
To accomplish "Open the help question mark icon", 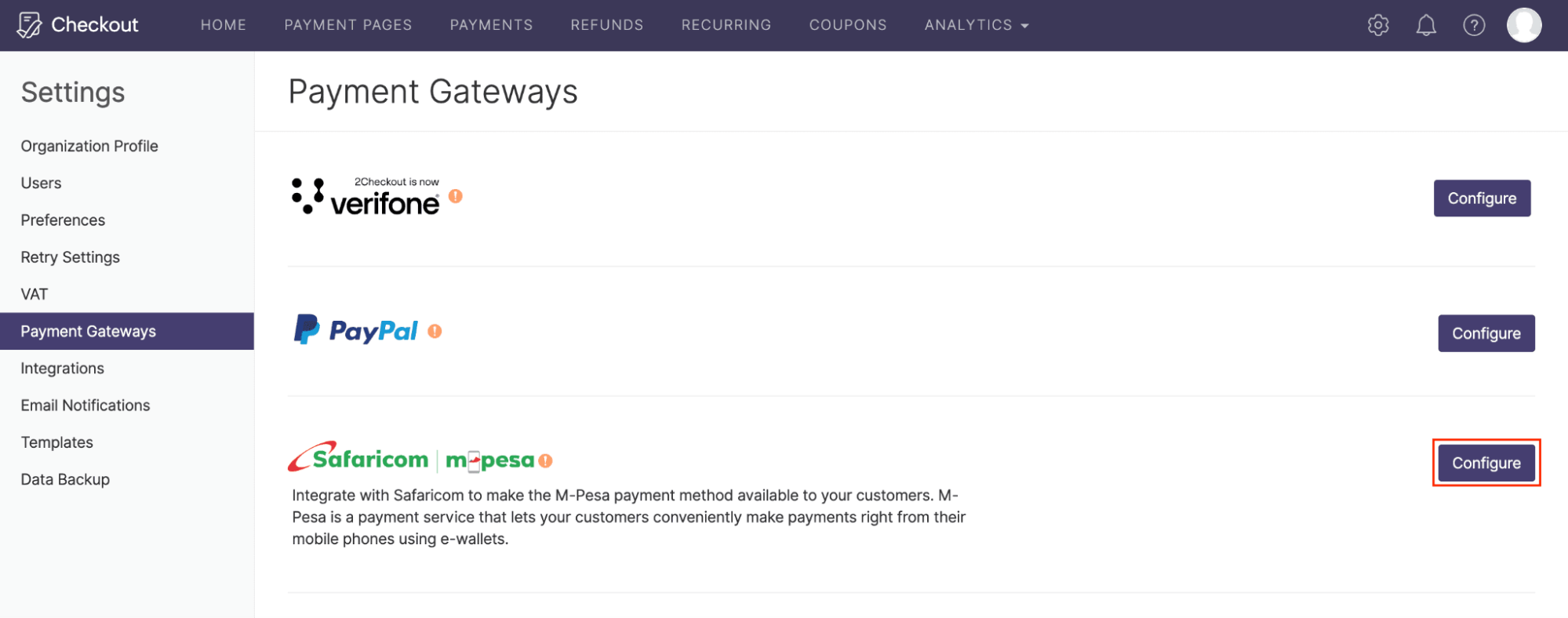I will 1474,25.
